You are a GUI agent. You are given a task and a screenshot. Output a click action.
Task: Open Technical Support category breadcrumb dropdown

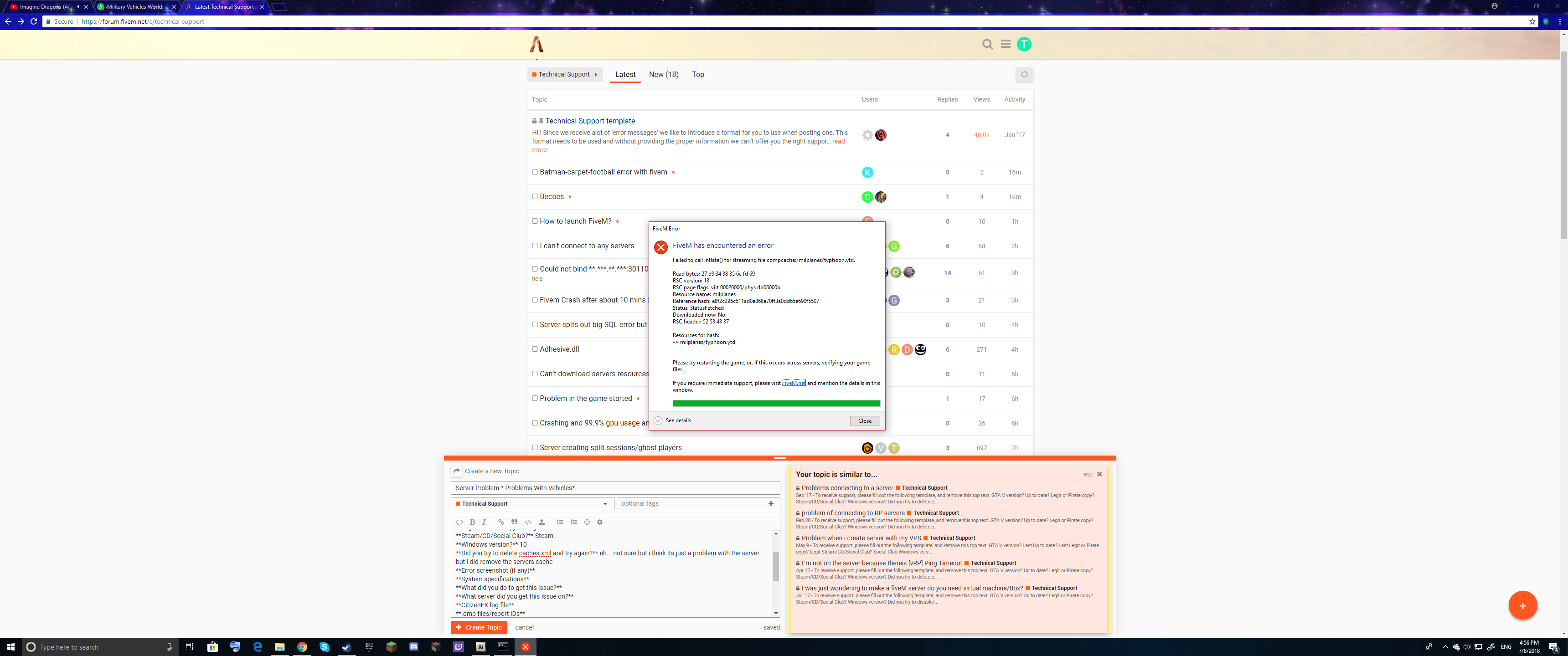565,74
